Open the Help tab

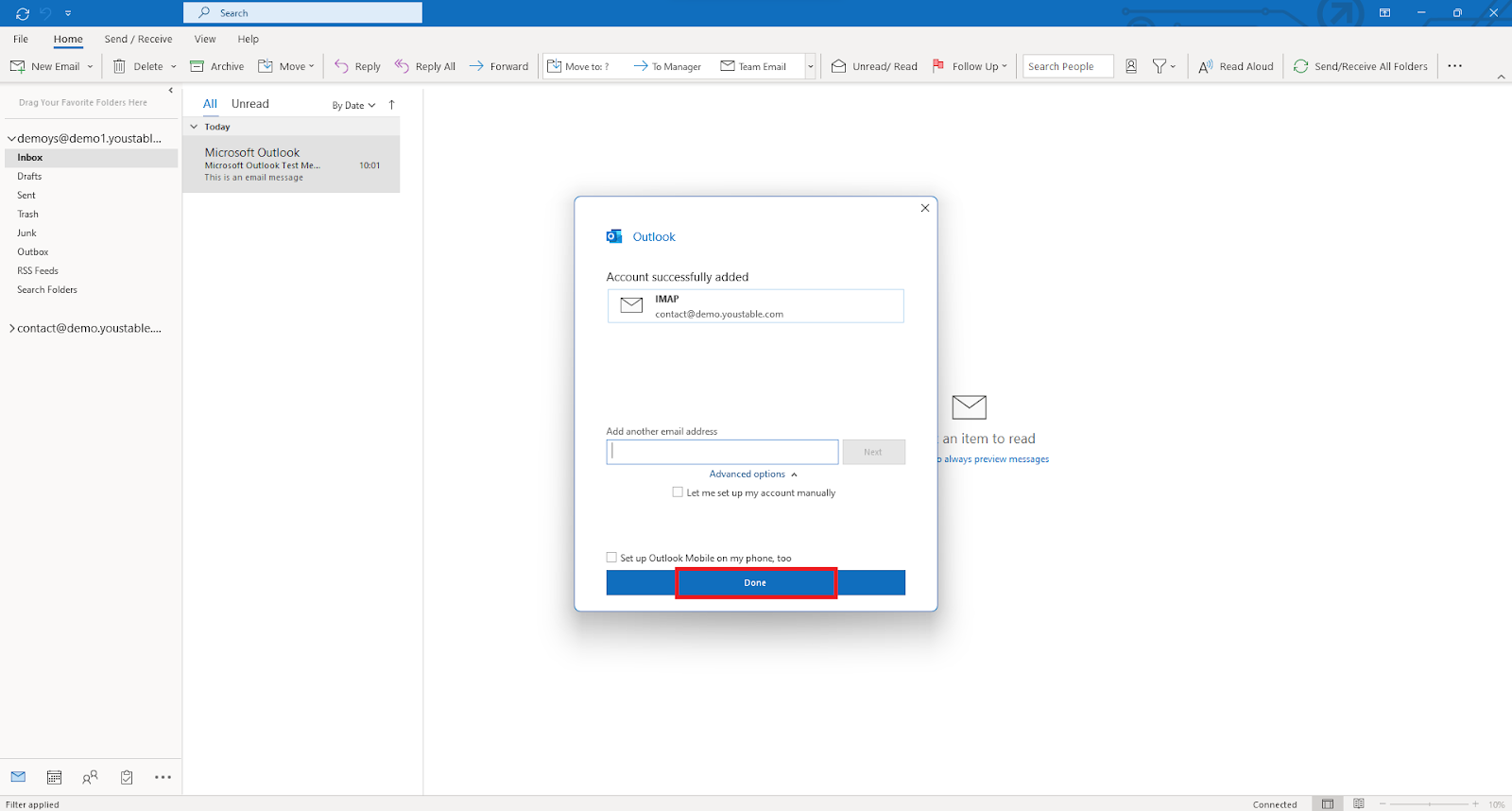click(x=249, y=39)
